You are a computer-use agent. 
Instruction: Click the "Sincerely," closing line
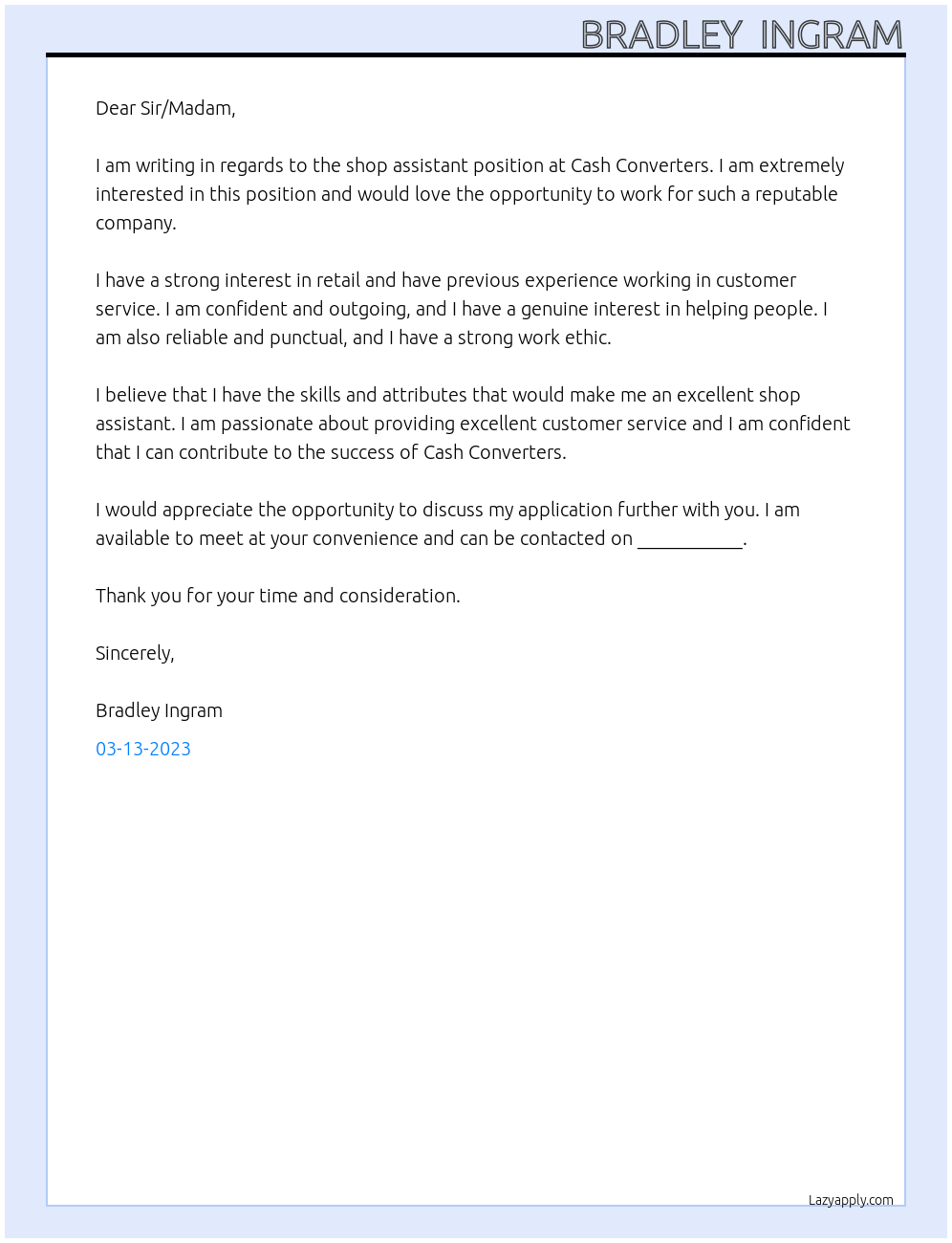pyautogui.click(x=135, y=653)
